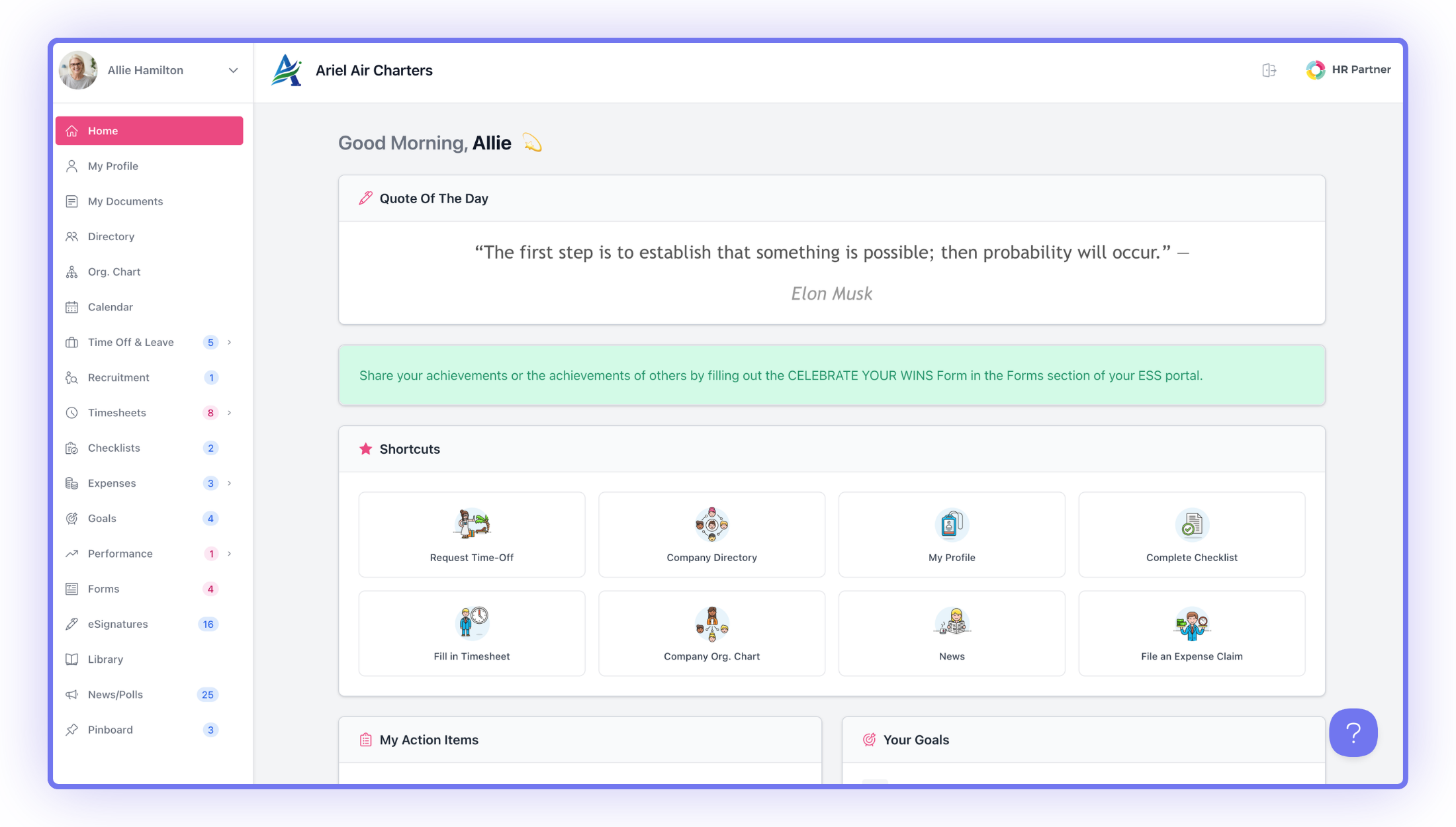The width and height of the screenshot is (1456, 827).
Task: Expand the Timesheets submenu chevron
Action: (x=229, y=413)
